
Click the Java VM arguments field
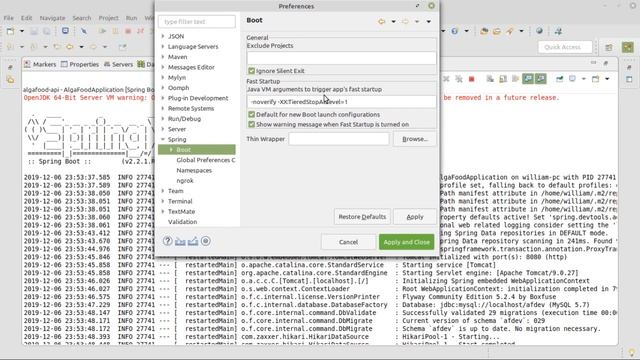tap(341, 102)
